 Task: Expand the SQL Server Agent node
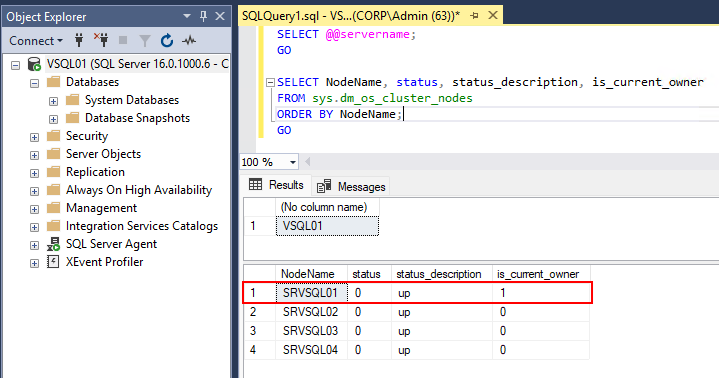click(x=34, y=245)
